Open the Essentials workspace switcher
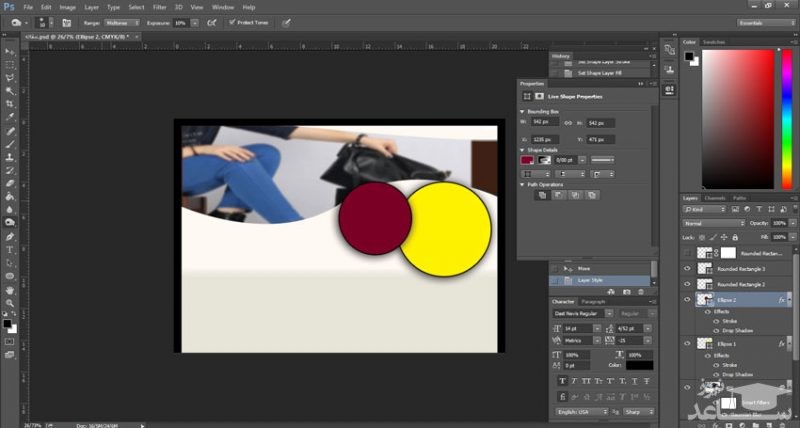 (765, 21)
